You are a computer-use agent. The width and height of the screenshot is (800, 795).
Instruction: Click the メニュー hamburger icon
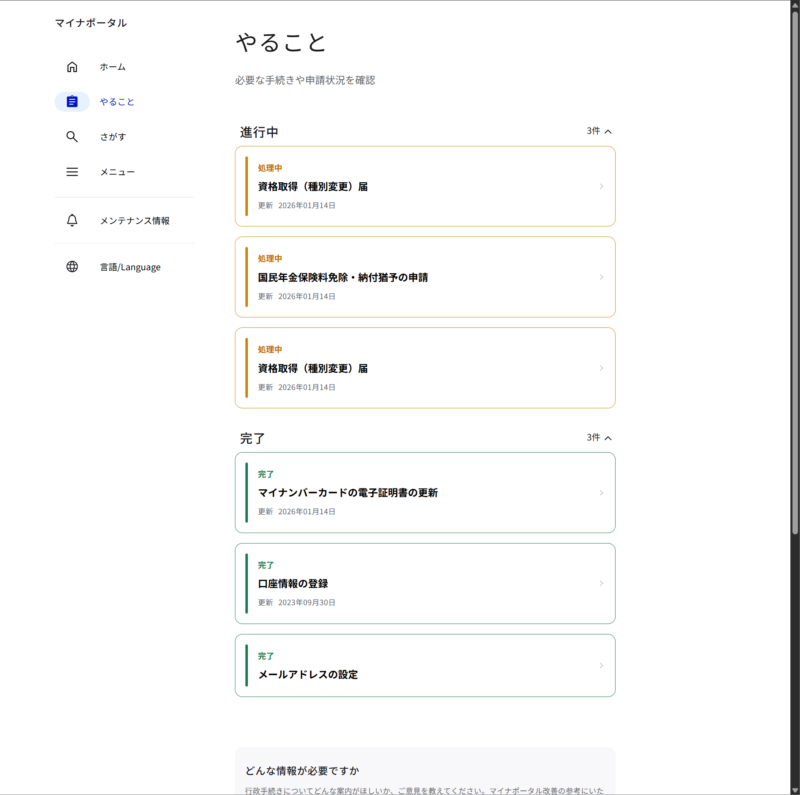coord(72,172)
